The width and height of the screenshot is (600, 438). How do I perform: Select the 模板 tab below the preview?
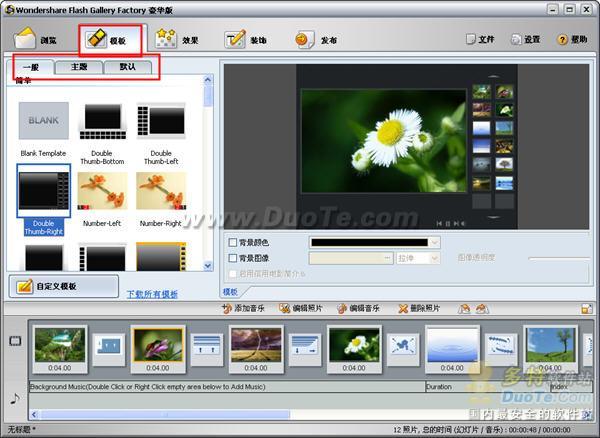230,292
